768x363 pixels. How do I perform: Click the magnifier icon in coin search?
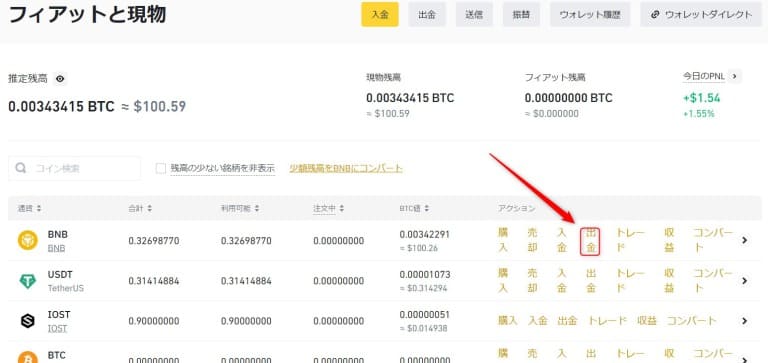[x=21, y=168]
